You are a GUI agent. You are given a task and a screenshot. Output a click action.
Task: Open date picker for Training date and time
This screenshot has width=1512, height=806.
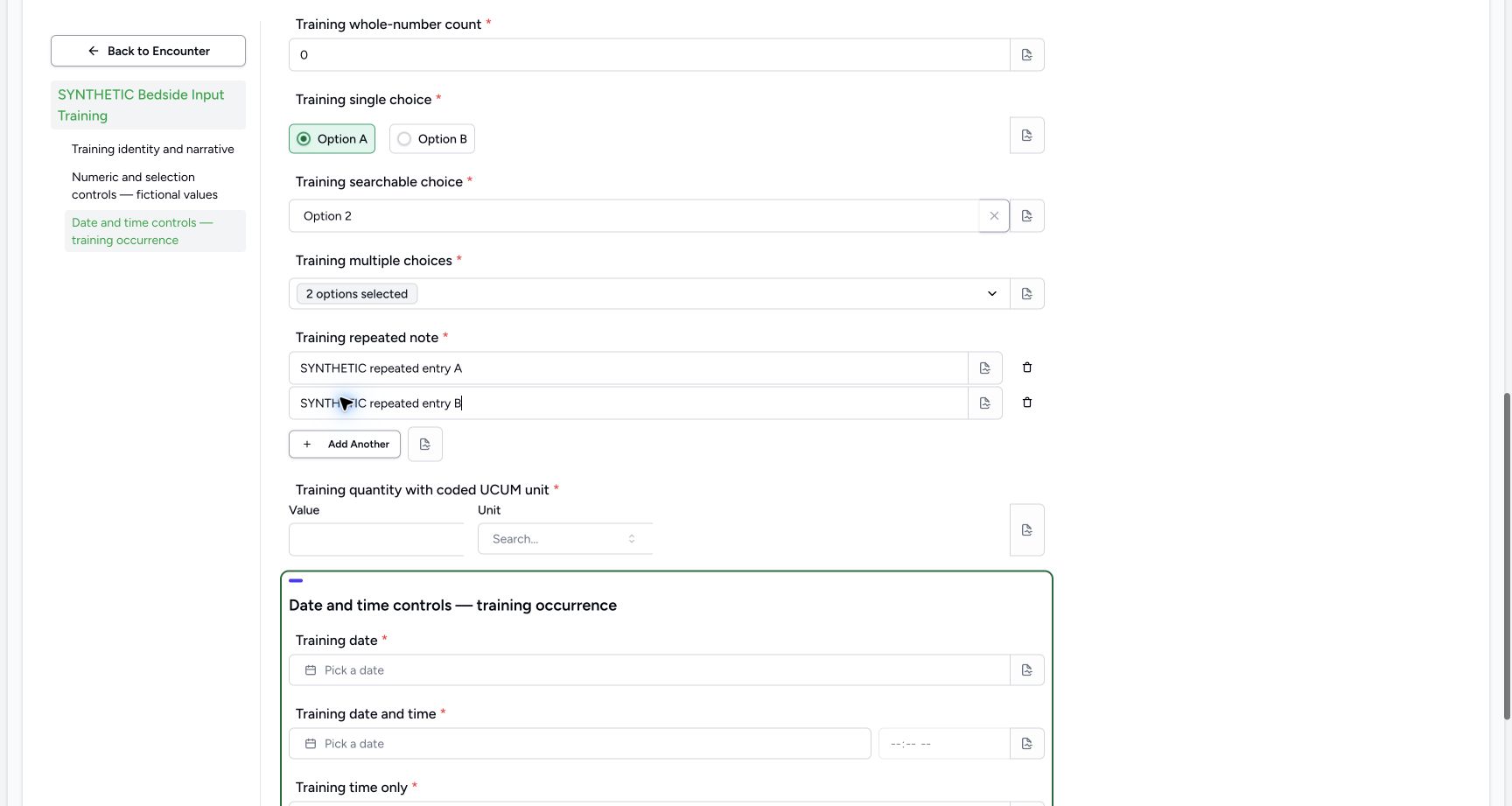coord(580,744)
